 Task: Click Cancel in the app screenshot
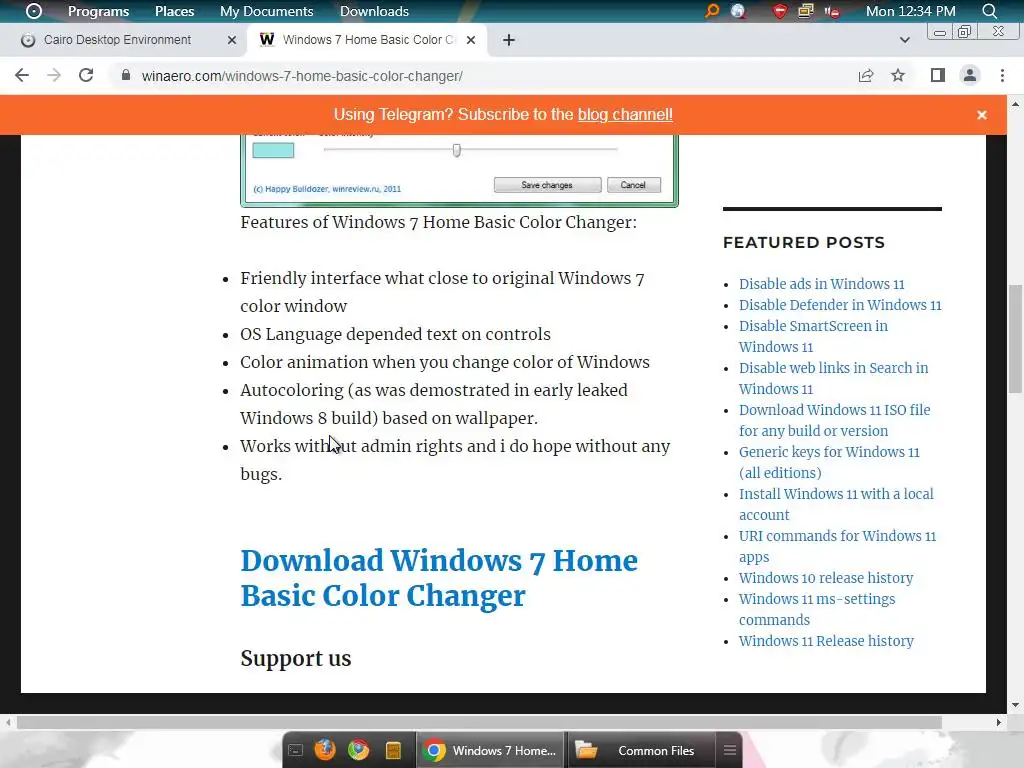coord(633,185)
